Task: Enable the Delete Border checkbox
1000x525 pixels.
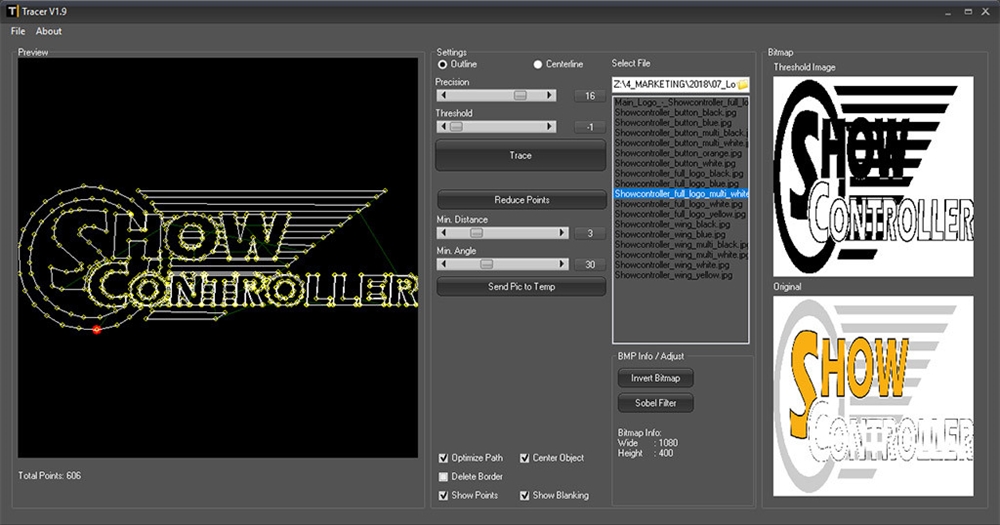Action: tap(444, 477)
